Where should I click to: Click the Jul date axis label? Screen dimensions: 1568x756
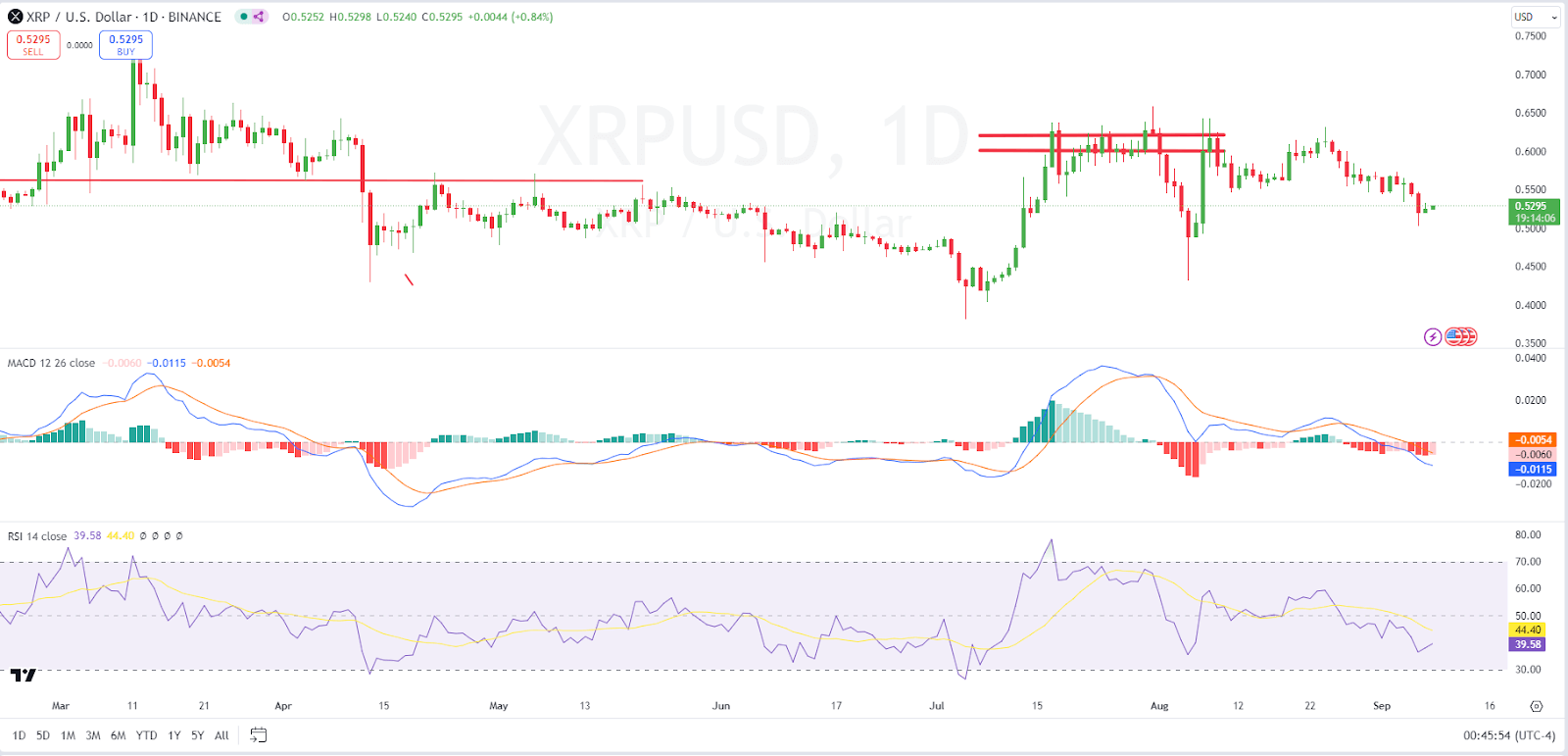tap(937, 706)
